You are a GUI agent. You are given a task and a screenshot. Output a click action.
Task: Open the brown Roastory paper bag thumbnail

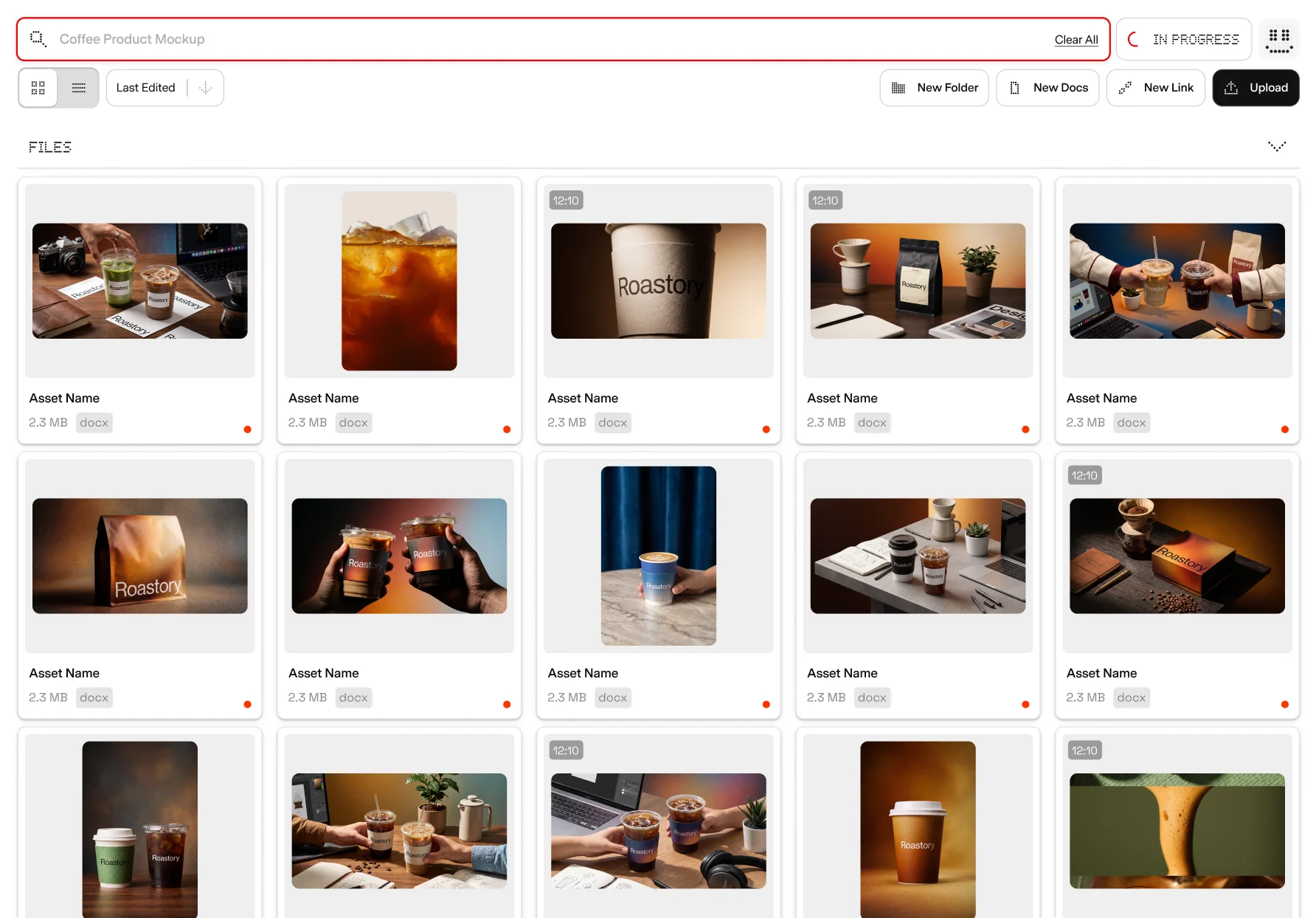point(140,556)
